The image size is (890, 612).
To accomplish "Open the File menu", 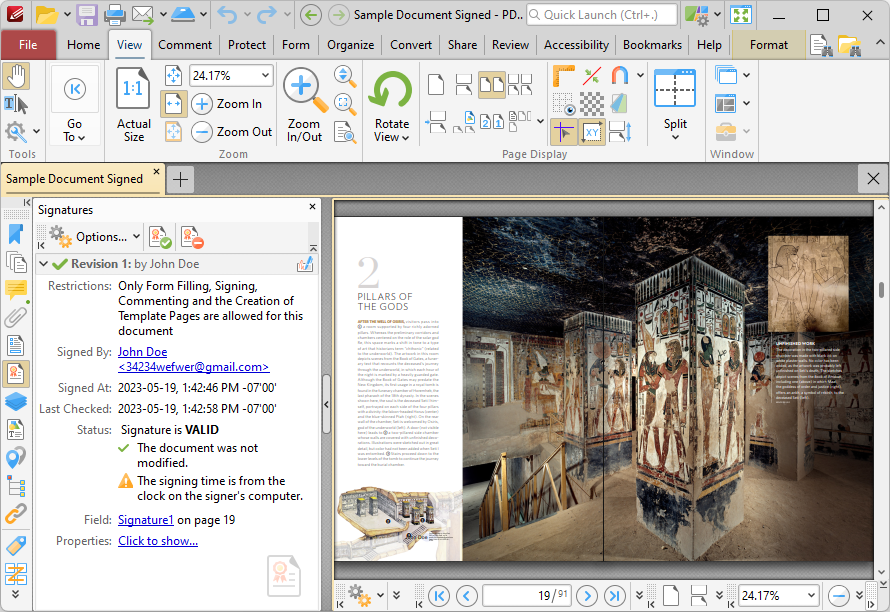I will tap(28, 45).
